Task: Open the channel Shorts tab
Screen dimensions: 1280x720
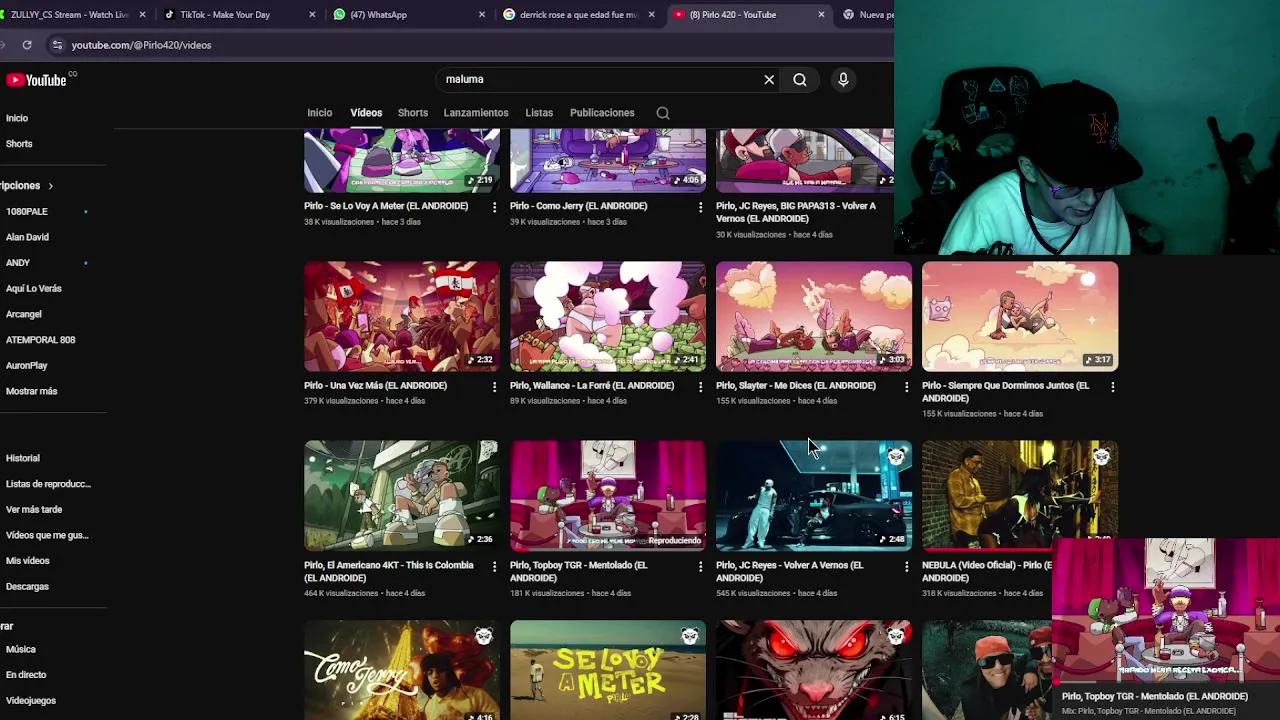Action: click(412, 113)
